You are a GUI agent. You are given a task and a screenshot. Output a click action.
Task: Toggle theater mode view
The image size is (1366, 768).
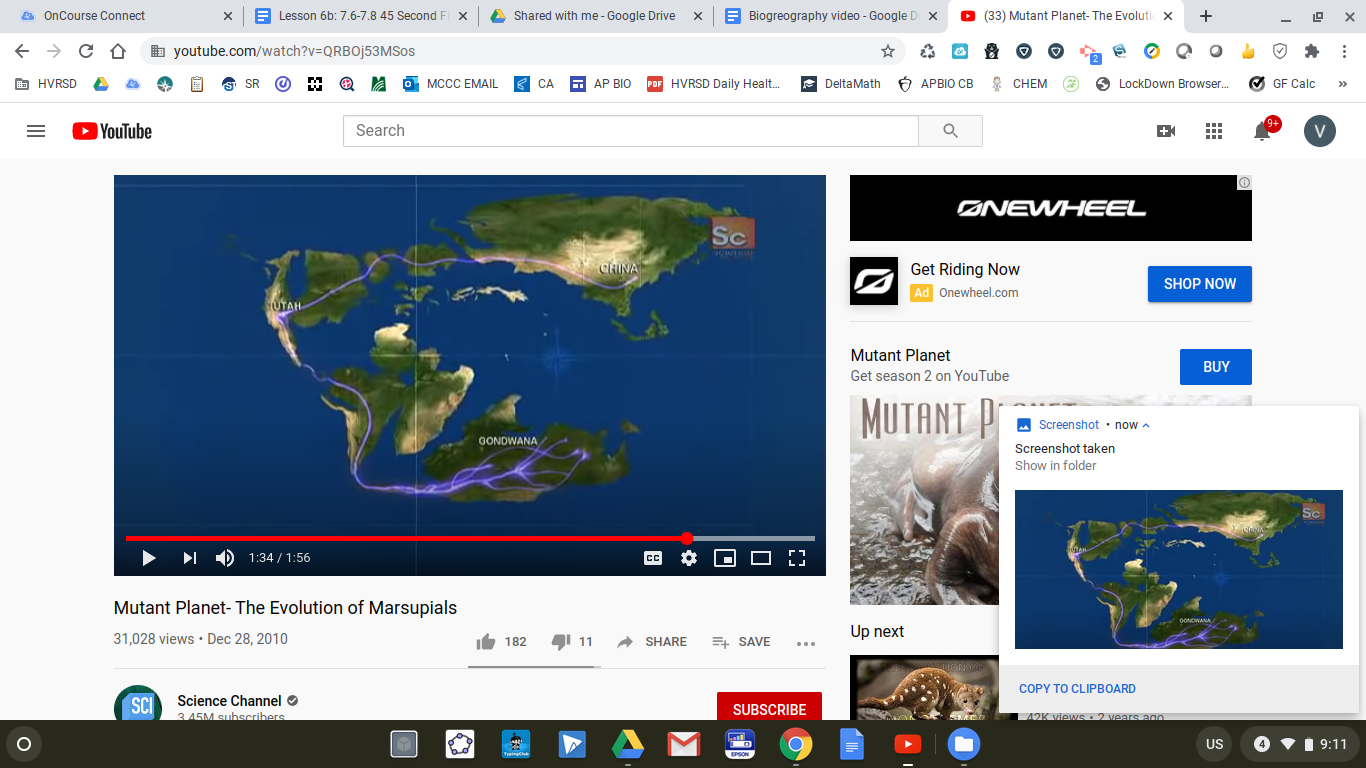[761, 558]
